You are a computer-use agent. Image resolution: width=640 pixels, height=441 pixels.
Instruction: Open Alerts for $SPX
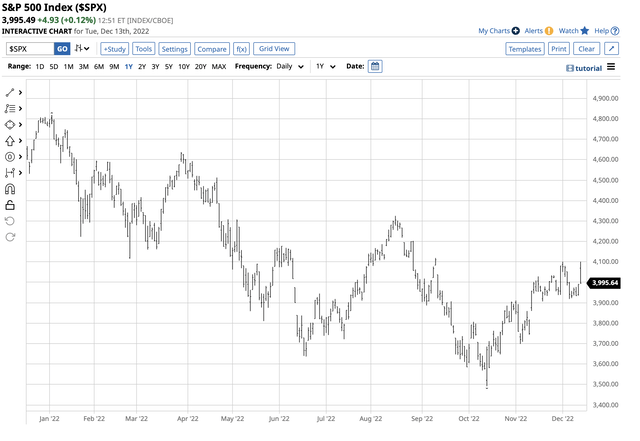point(539,31)
